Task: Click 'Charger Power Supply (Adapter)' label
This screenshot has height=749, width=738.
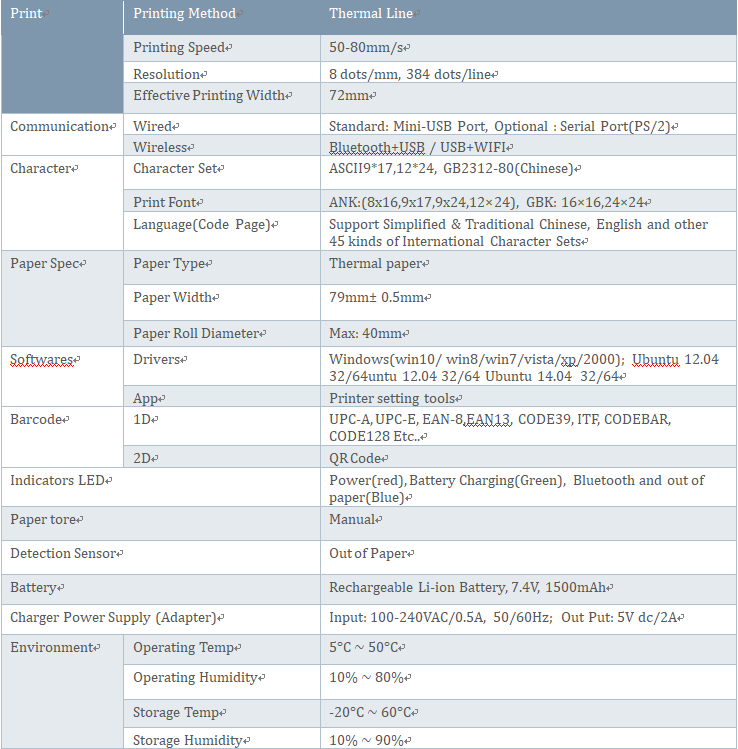Action: 114,618
